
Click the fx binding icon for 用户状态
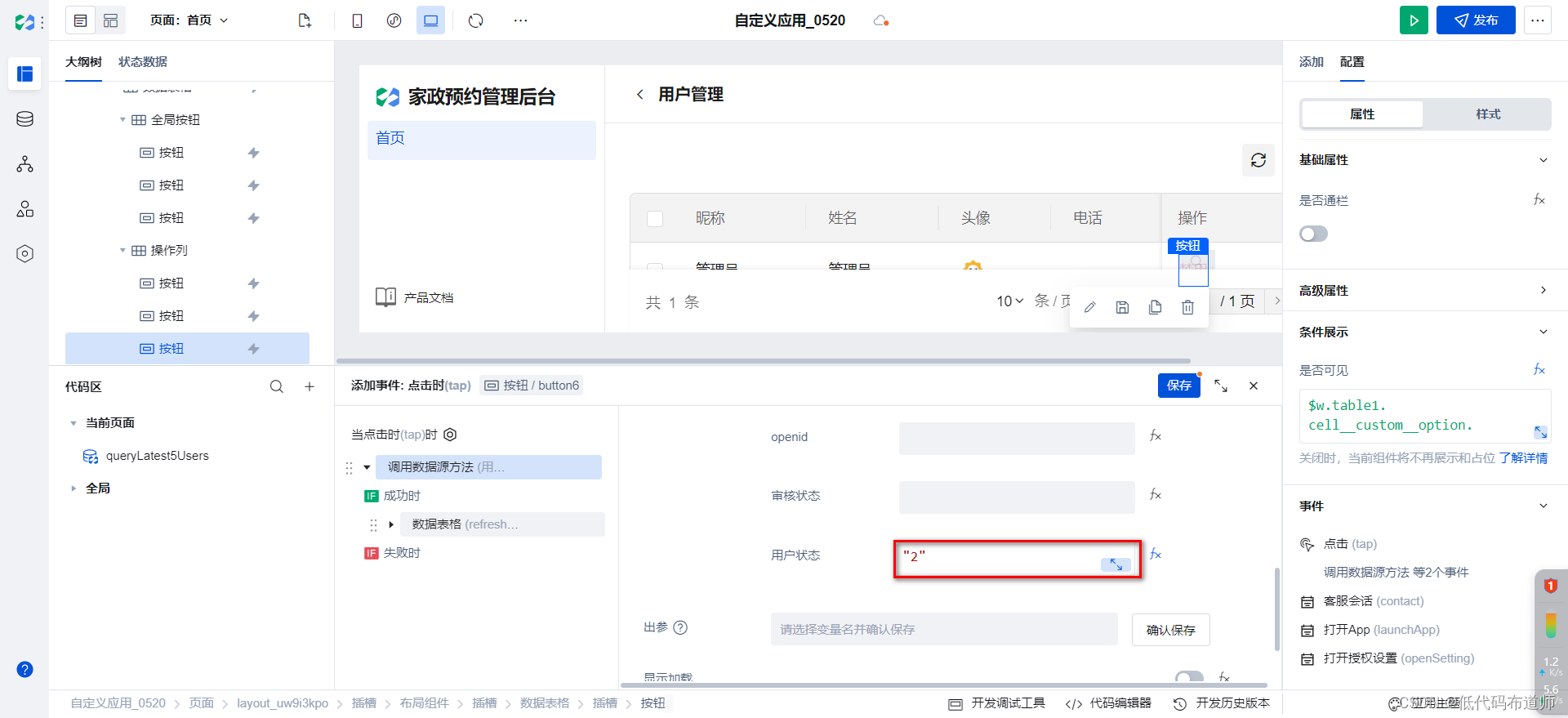tap(1156, 555)
